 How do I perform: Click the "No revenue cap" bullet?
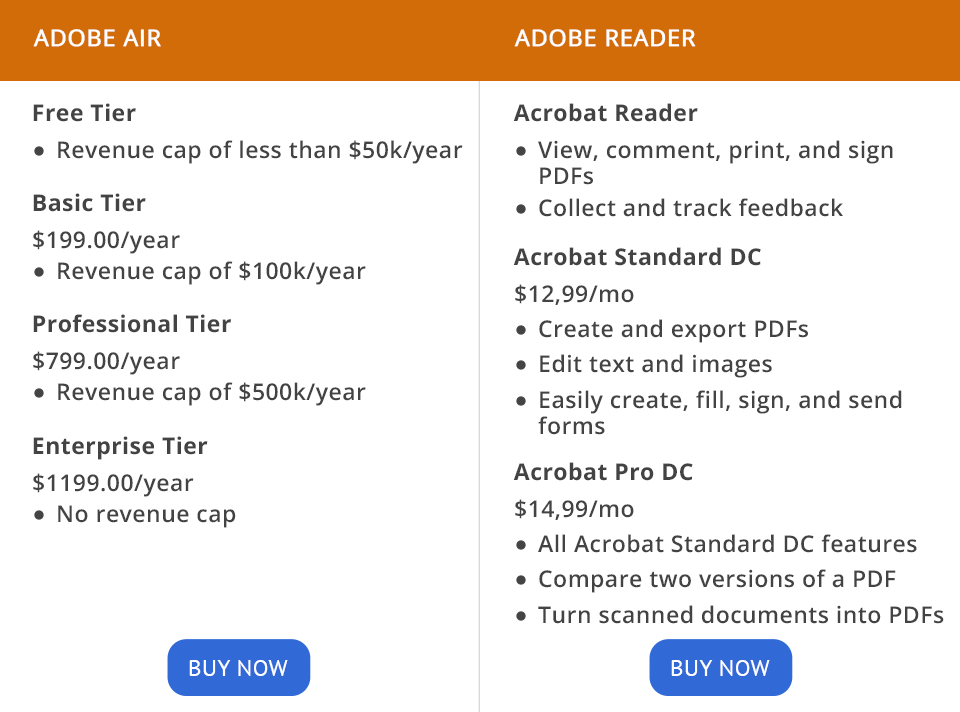tap(146, 515)
